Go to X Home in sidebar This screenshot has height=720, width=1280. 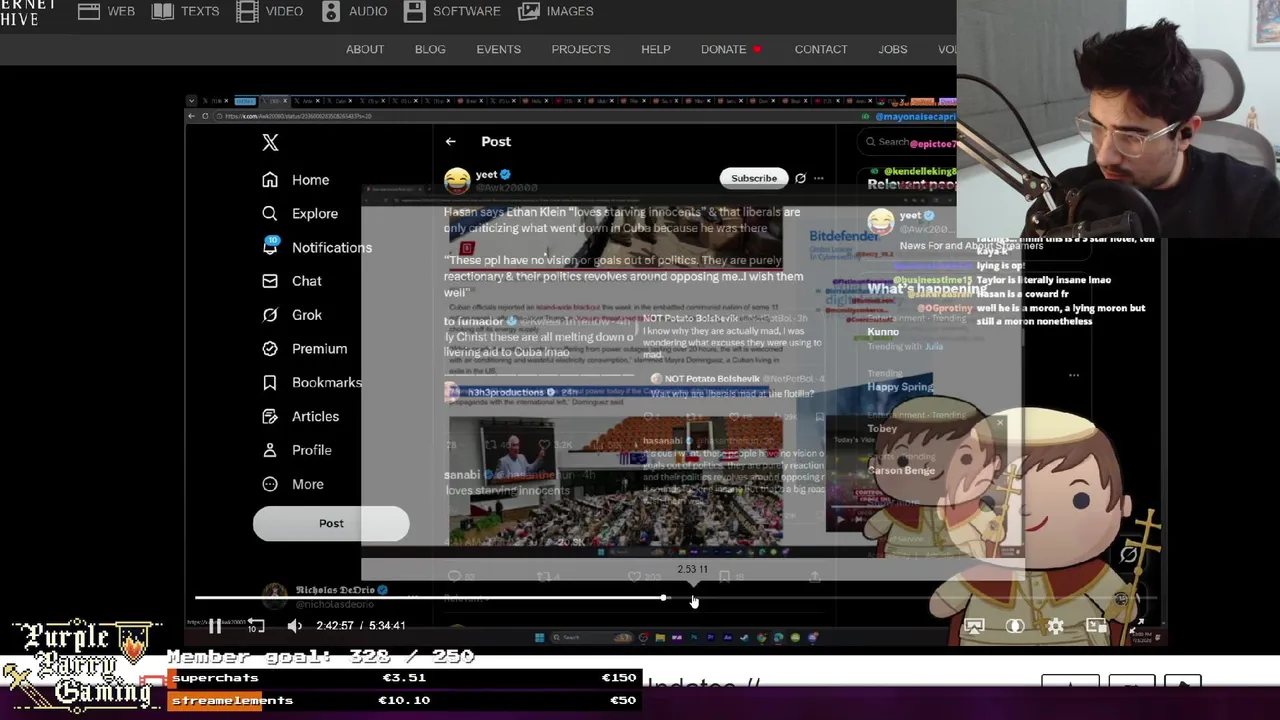pyautogui.click(x=296, y=180)
